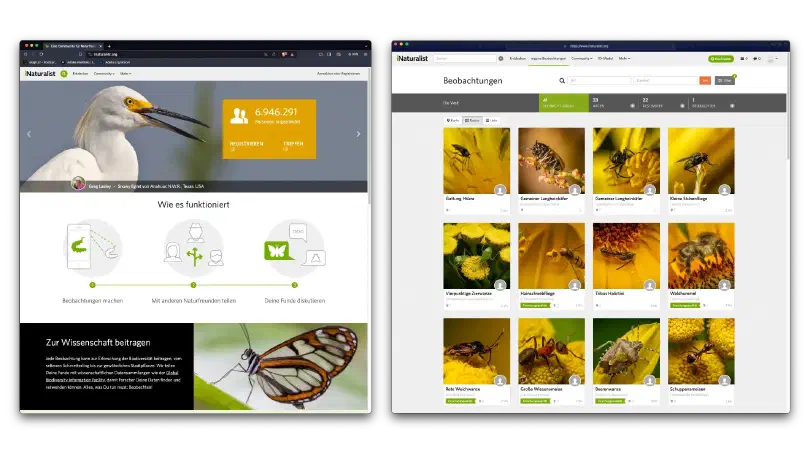Select the Beobachter stats tab
The width and height of the screenshot is (810, 456).
pyautogui.click(x=713, y=103)
